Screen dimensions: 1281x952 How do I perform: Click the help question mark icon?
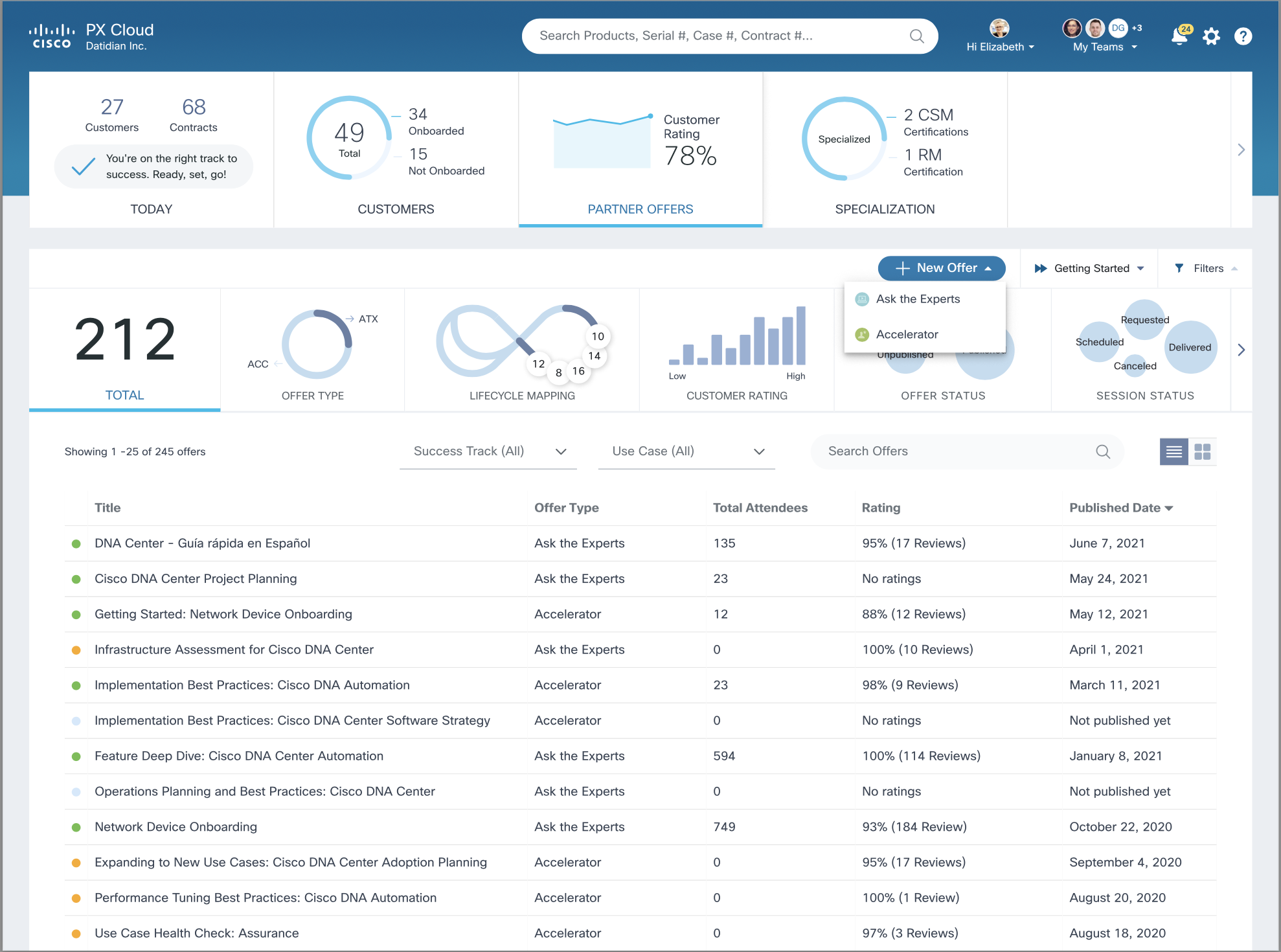(x=1243, y=36)
